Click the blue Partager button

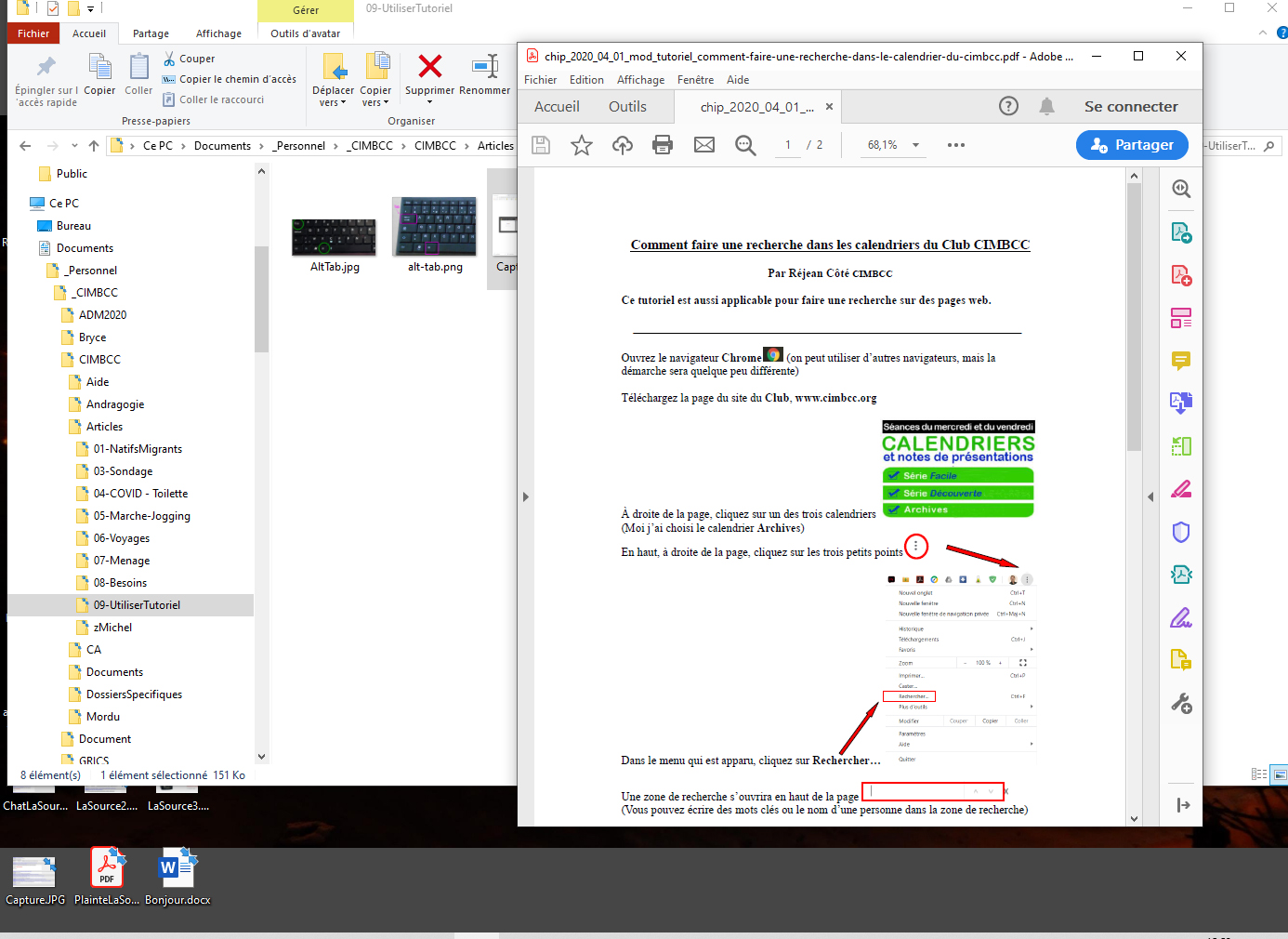coord(1131,145)
